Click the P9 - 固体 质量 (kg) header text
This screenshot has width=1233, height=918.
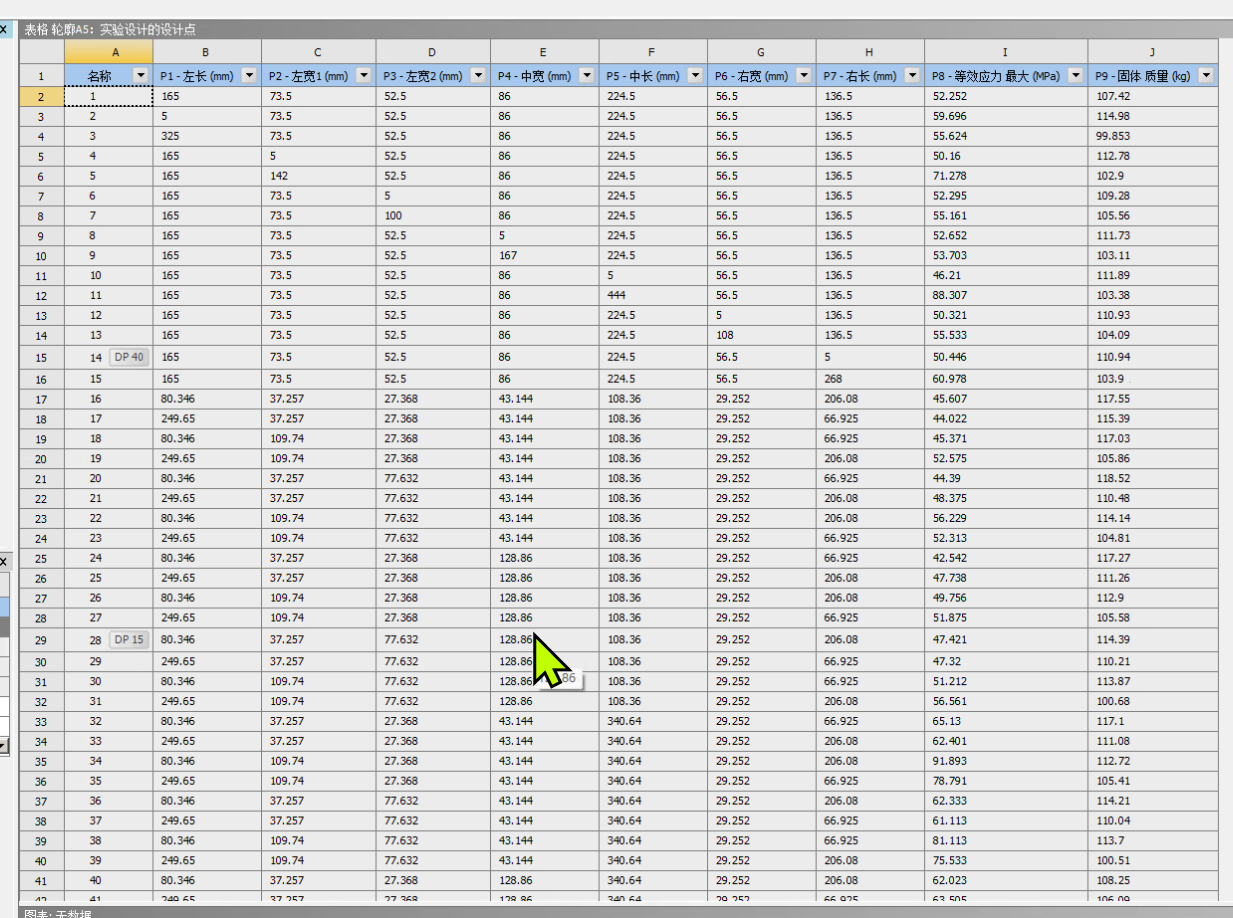coord(1143,76)
